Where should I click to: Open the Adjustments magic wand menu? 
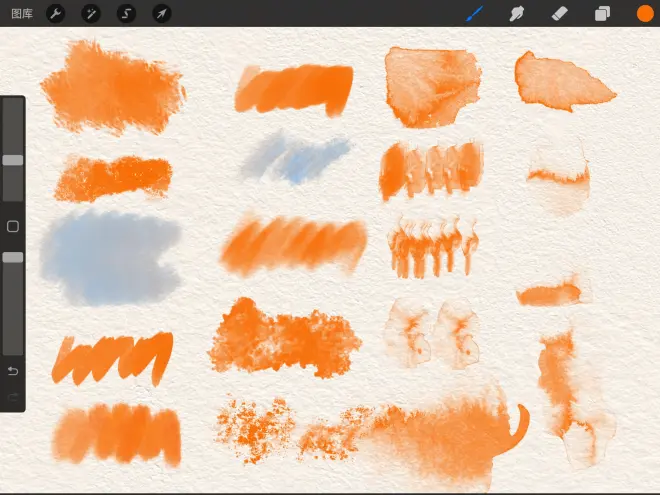[x=91, y=14]
